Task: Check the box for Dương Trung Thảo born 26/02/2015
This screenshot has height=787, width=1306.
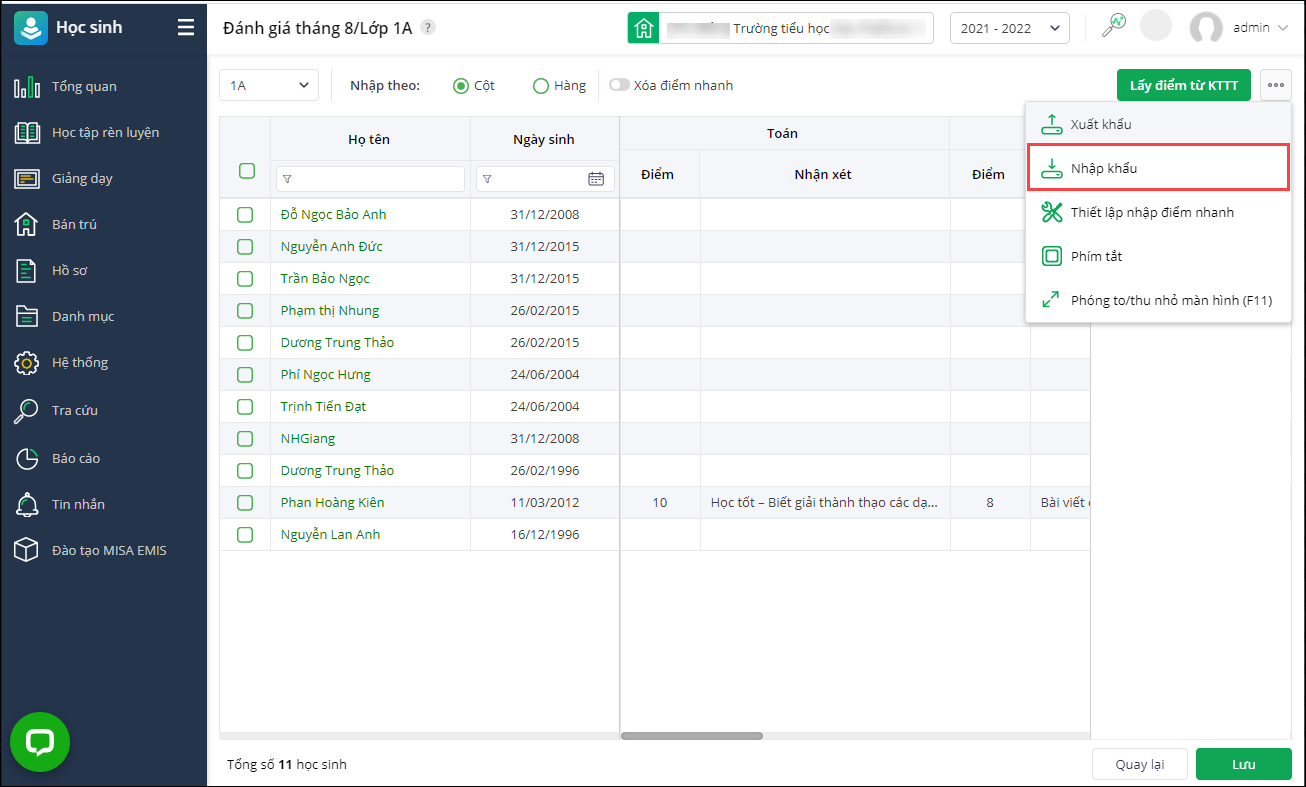Action: click(x=245, y=343)
